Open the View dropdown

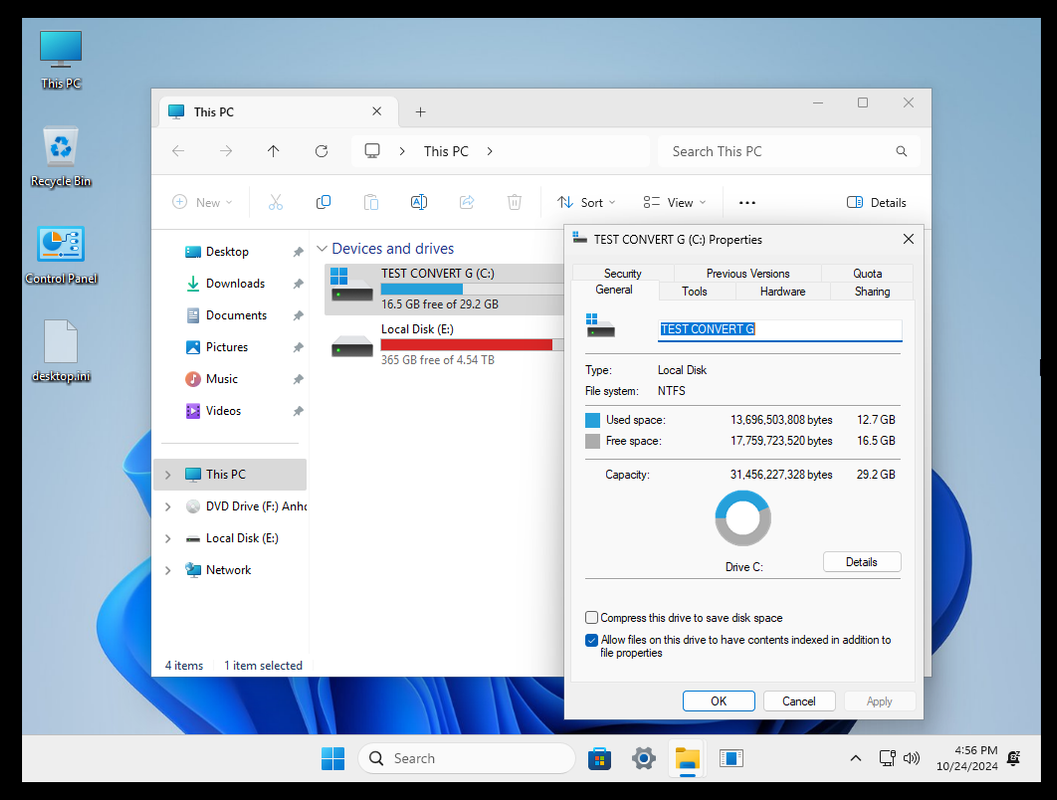[675, 202]
